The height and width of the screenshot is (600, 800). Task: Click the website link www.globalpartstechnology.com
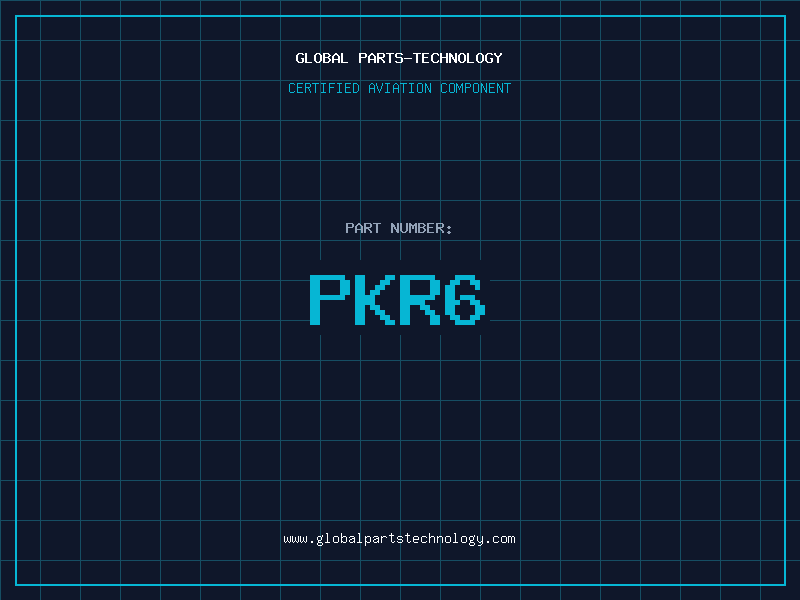399,539
